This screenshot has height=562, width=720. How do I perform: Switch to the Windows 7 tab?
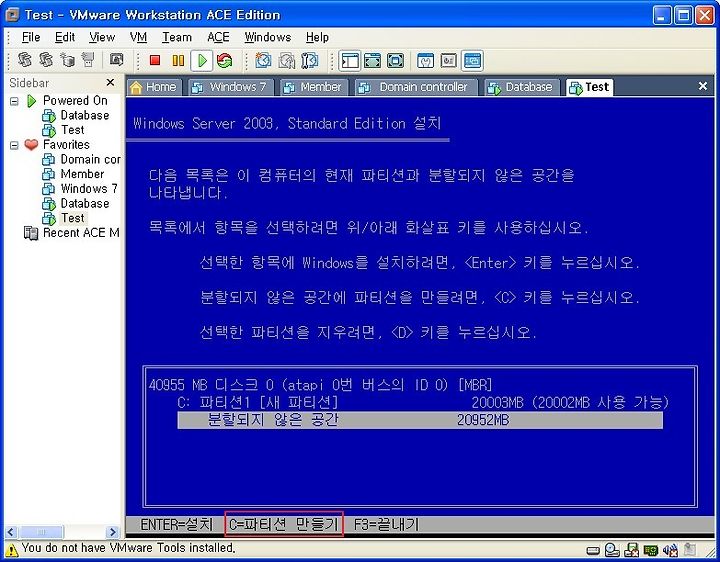point(231,87)
